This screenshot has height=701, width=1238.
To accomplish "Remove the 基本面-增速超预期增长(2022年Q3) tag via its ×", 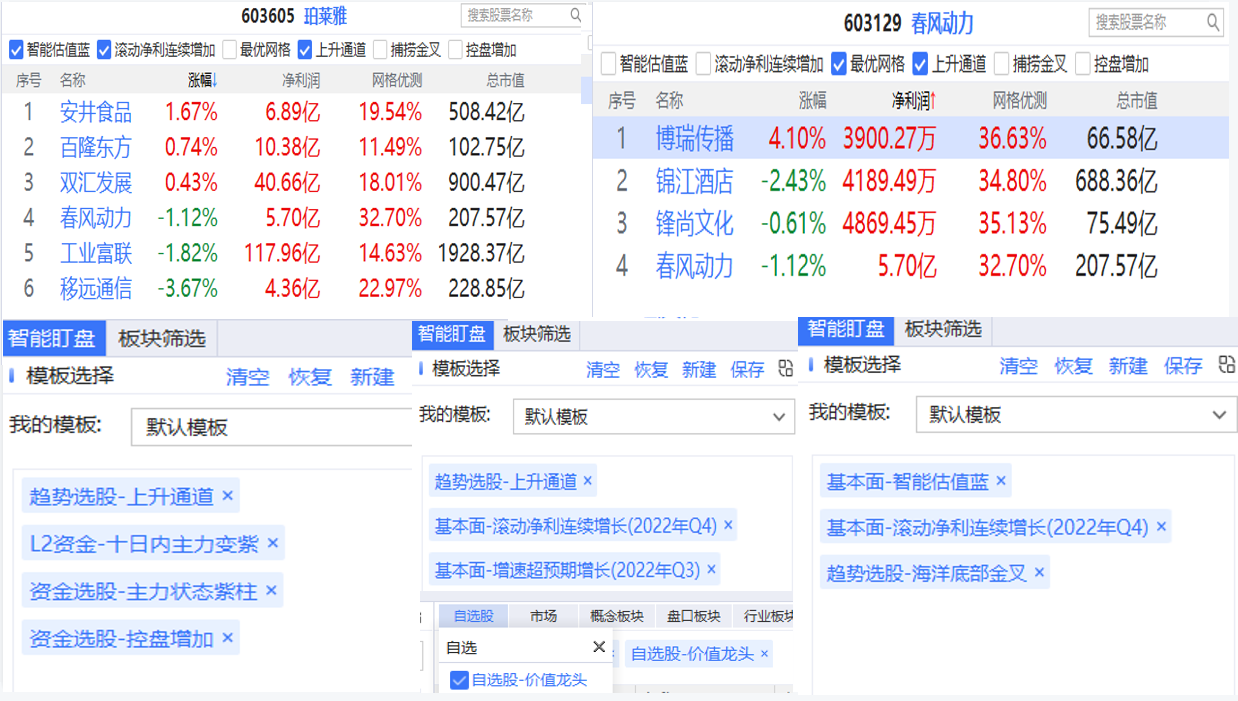I will point(711,569).
